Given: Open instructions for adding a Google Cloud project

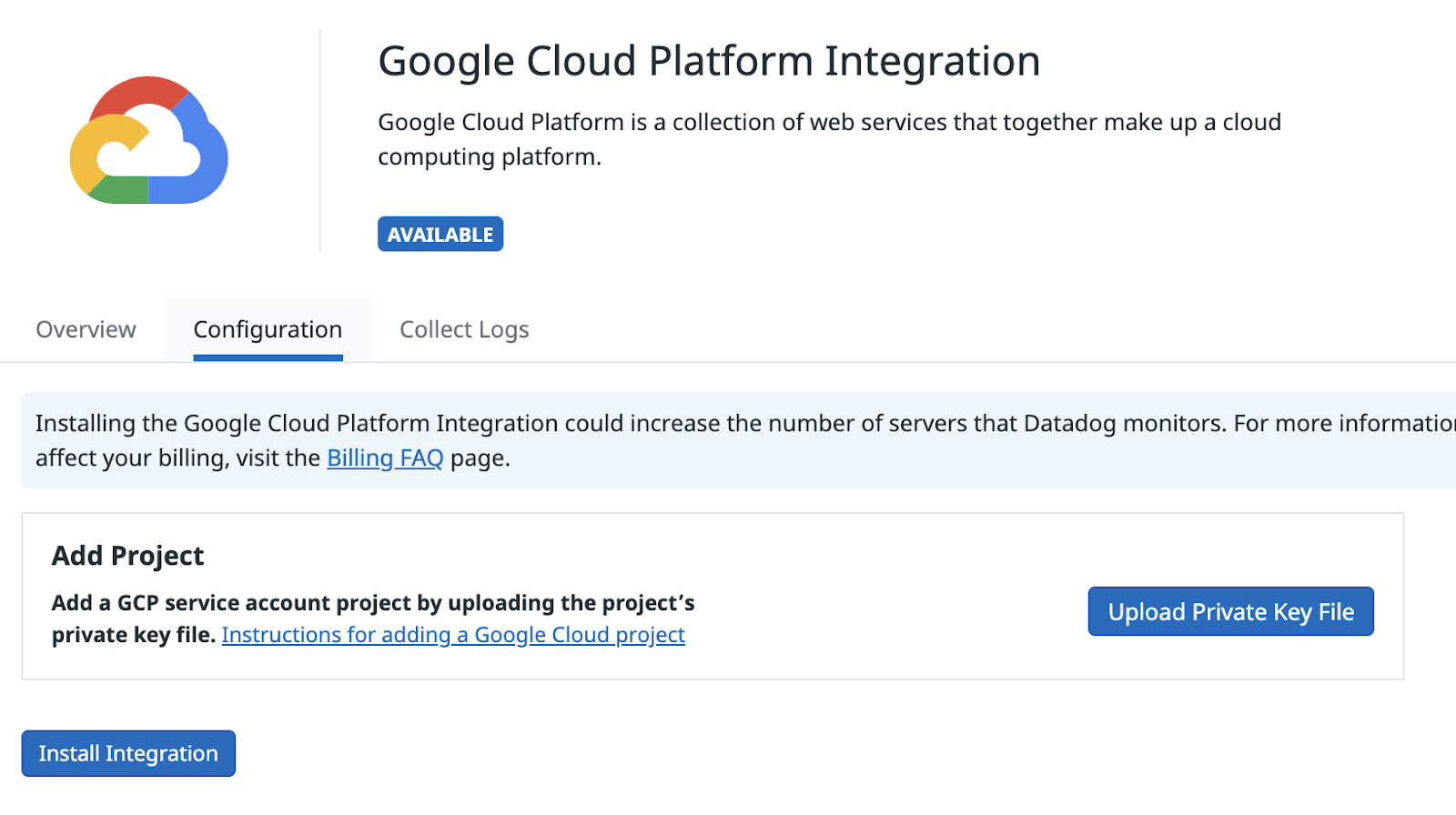Looking at the screenshot, I should pos(452,635).
